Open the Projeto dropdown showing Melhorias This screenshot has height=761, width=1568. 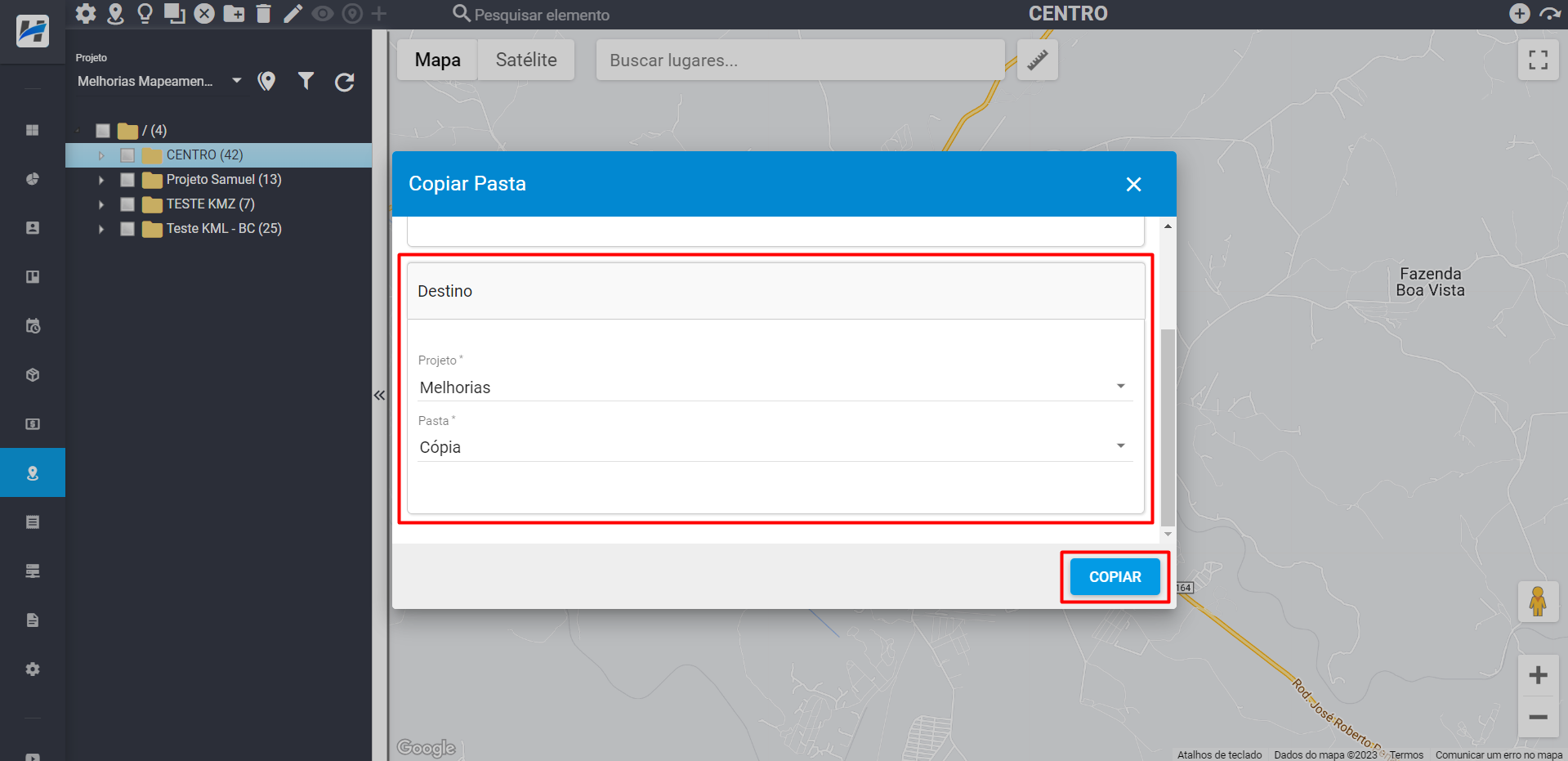click(x=774, y=387)
